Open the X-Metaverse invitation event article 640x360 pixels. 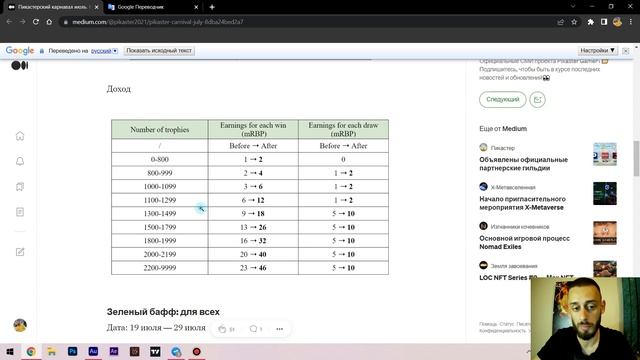(x=522, y=203)
